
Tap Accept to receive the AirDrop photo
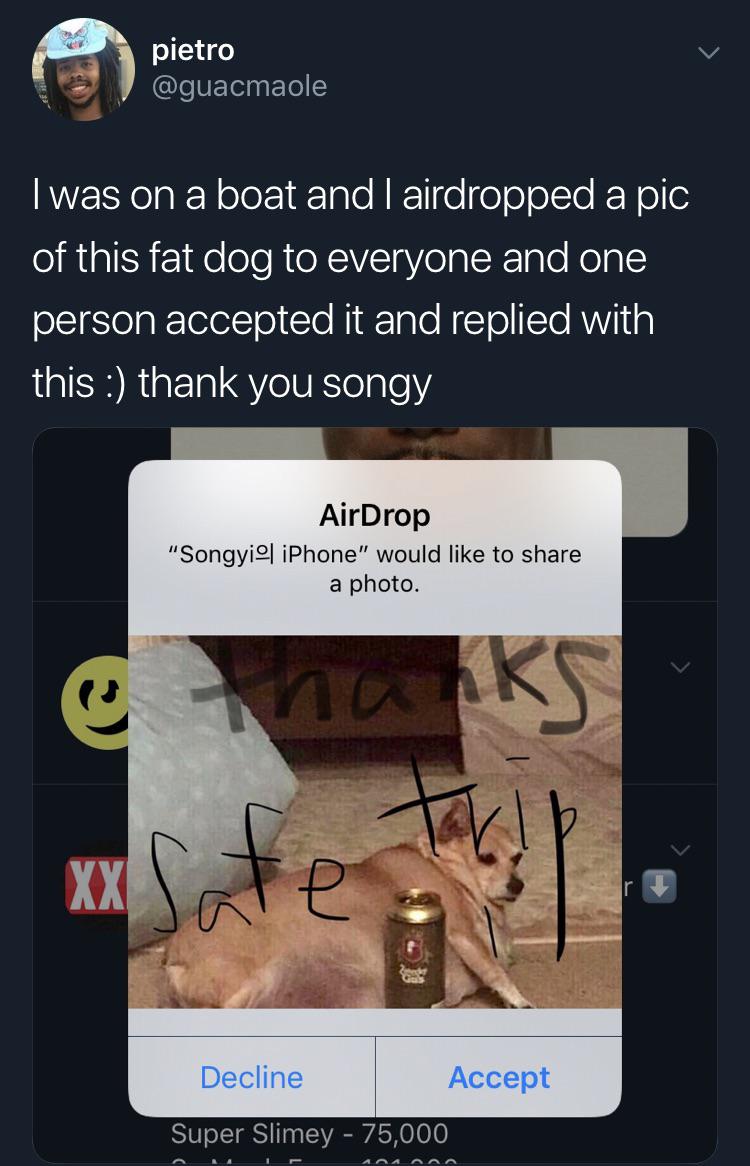pos(499,1077)
